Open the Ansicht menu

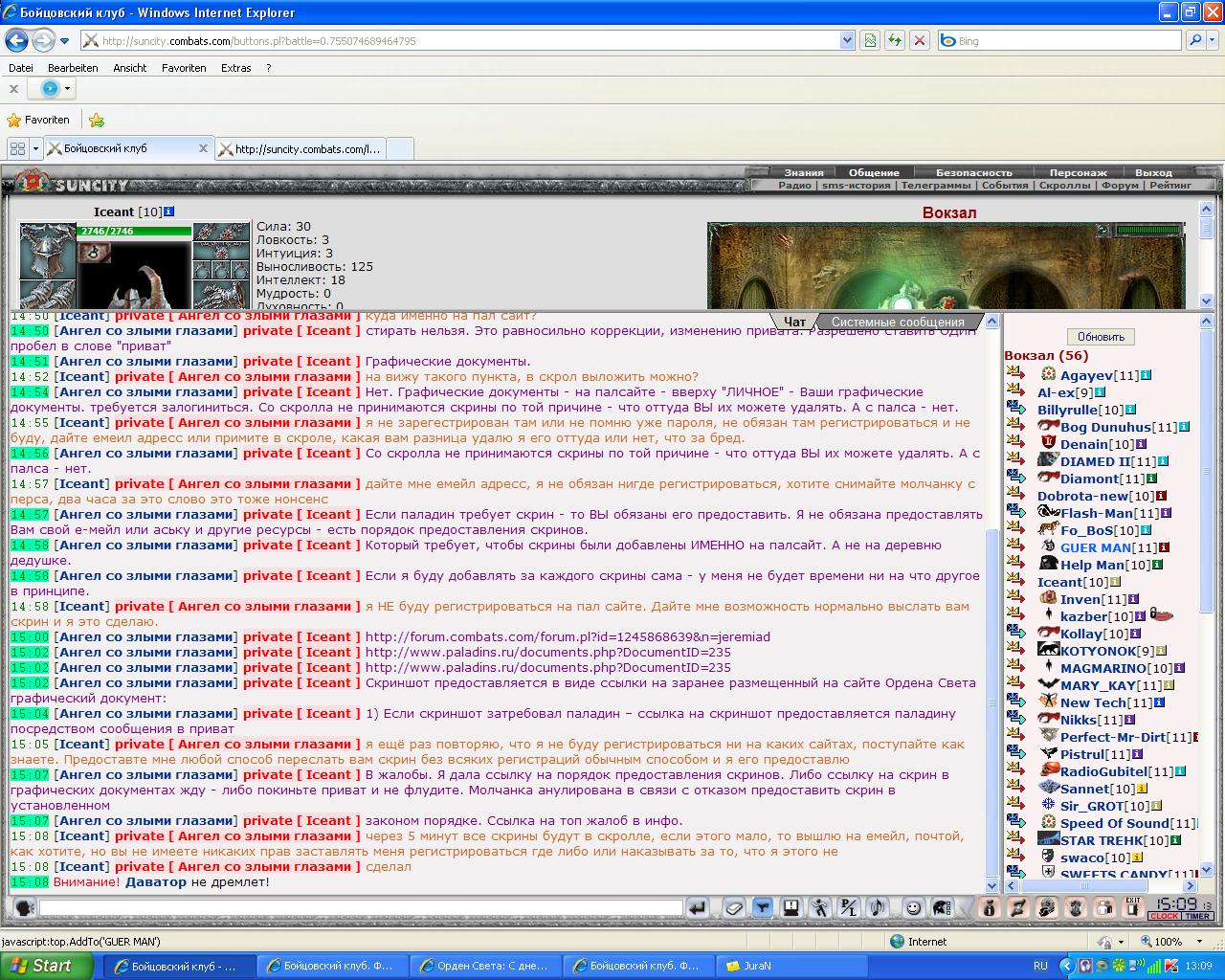[x=130, y=68]
